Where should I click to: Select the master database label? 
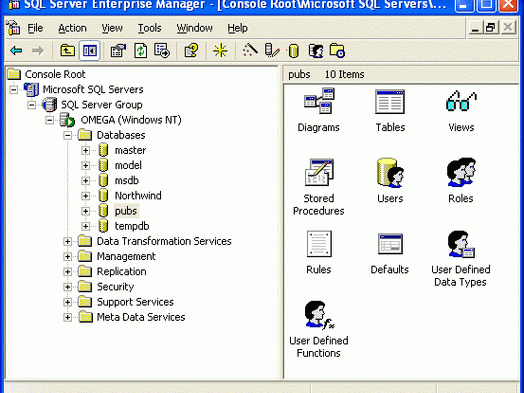click(x=130, y=150)
